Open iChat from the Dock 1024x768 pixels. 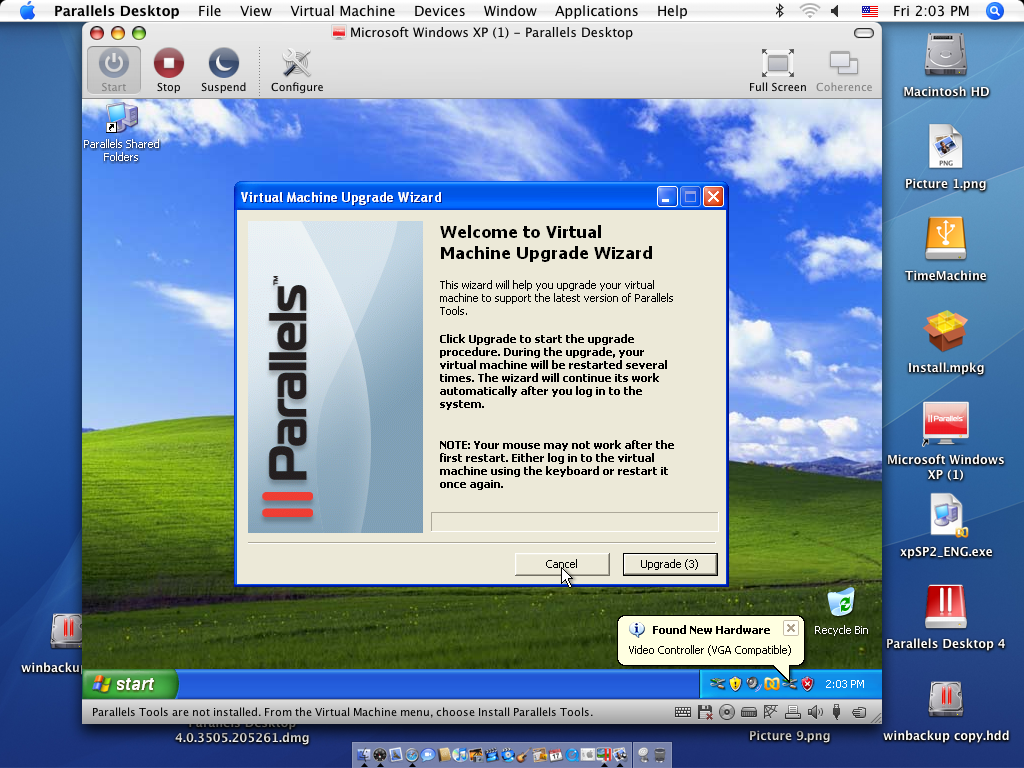pos(428,755)
